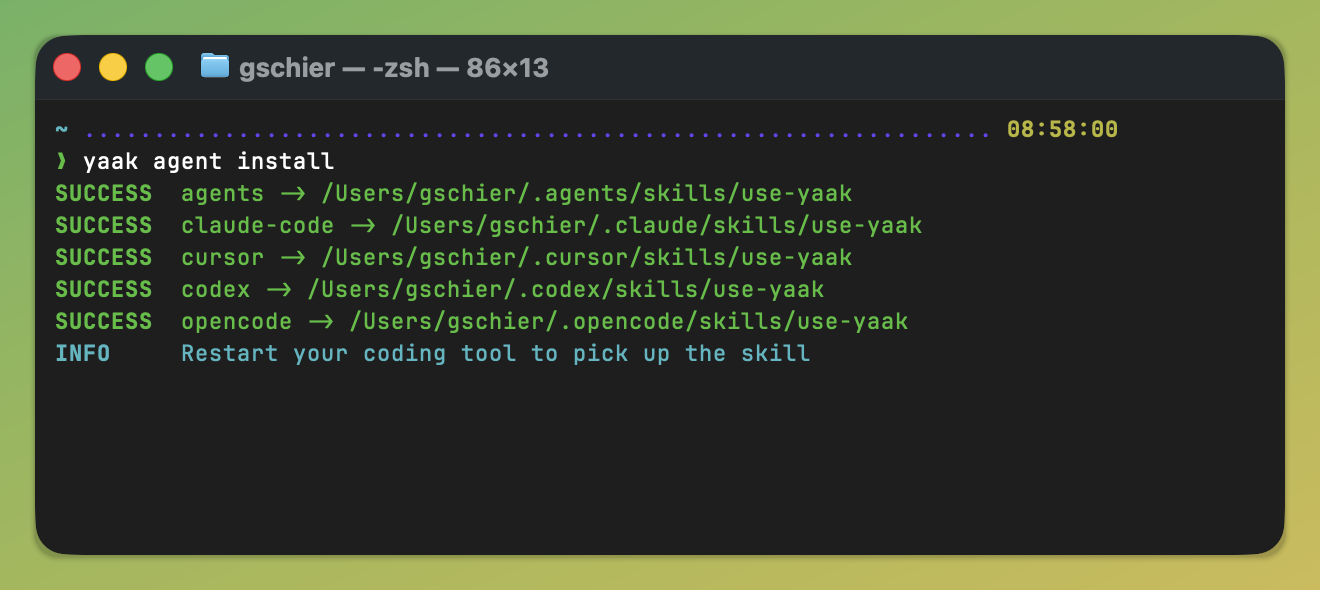Click the "yaak agent install" command text
Viewport: 1320px width, 590px height.
[209, 161]
